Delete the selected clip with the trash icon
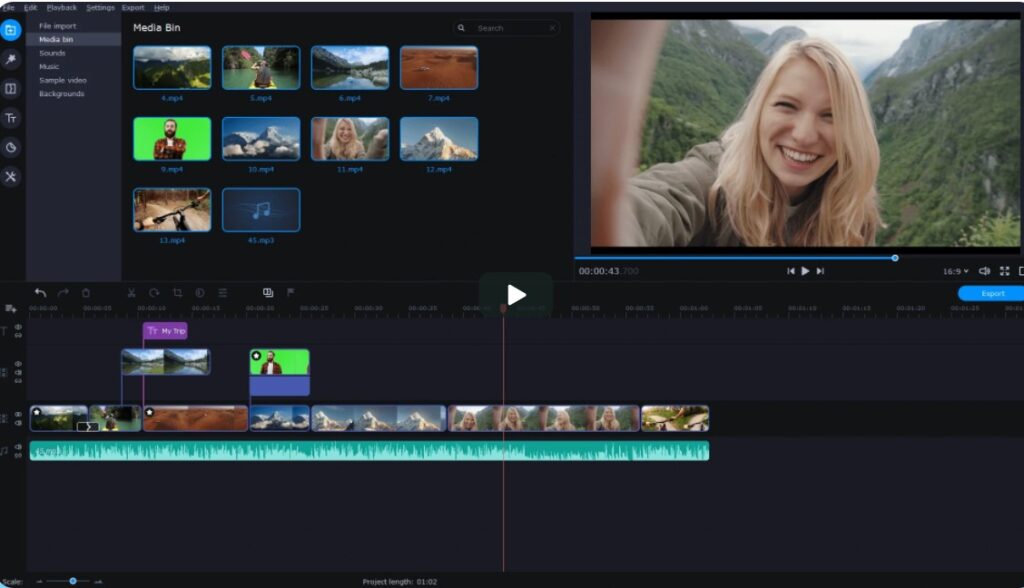The width and height of the screenshot is (1024, 588). tap(86, 293)
